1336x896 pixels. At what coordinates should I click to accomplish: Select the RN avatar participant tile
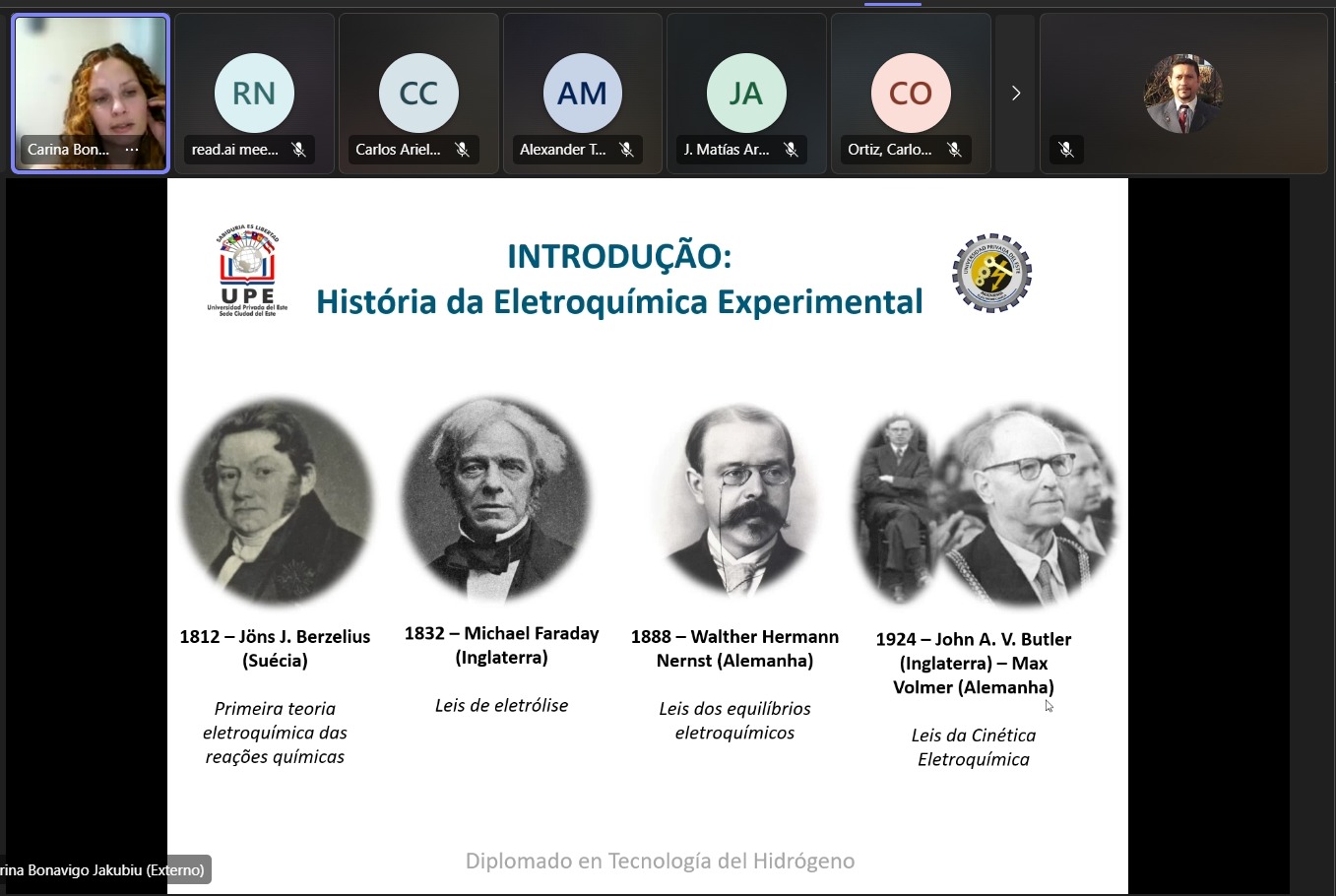click(254, 94)
